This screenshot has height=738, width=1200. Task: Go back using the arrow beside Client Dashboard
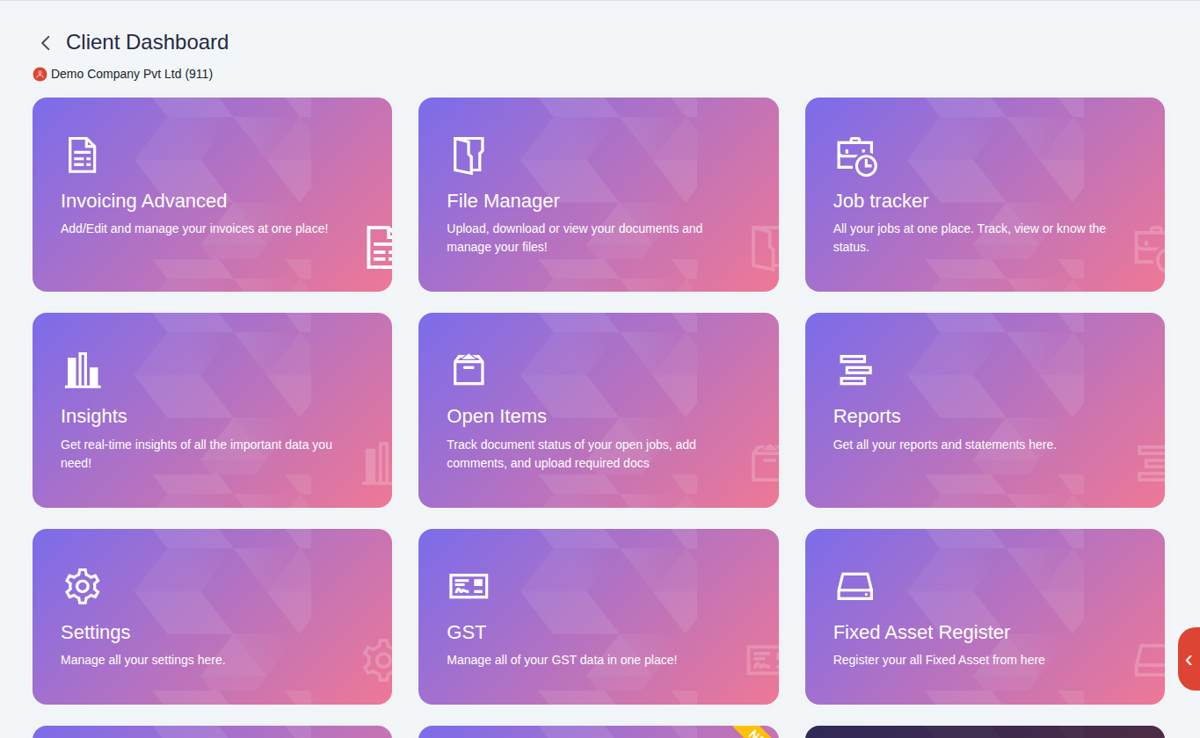pyautogui.click(x=45, y=43)
